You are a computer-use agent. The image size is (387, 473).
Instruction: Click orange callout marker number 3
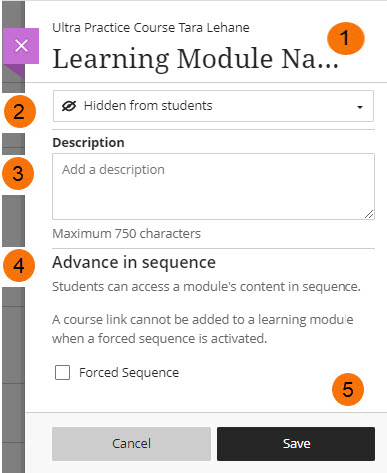(x=18, y=174)
